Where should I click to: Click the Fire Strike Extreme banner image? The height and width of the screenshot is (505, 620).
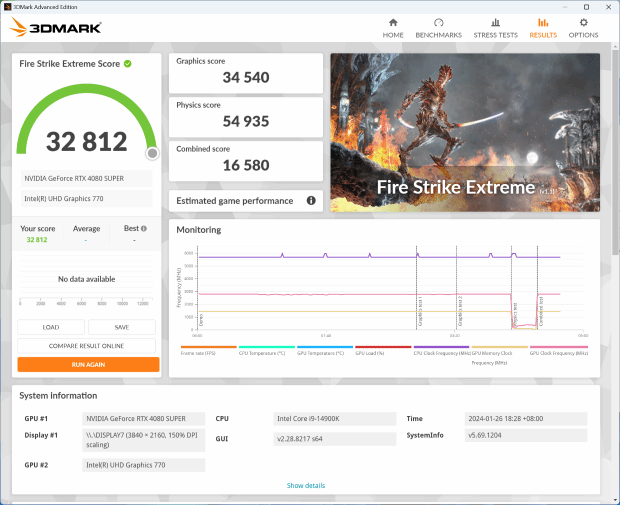[465, 132]
